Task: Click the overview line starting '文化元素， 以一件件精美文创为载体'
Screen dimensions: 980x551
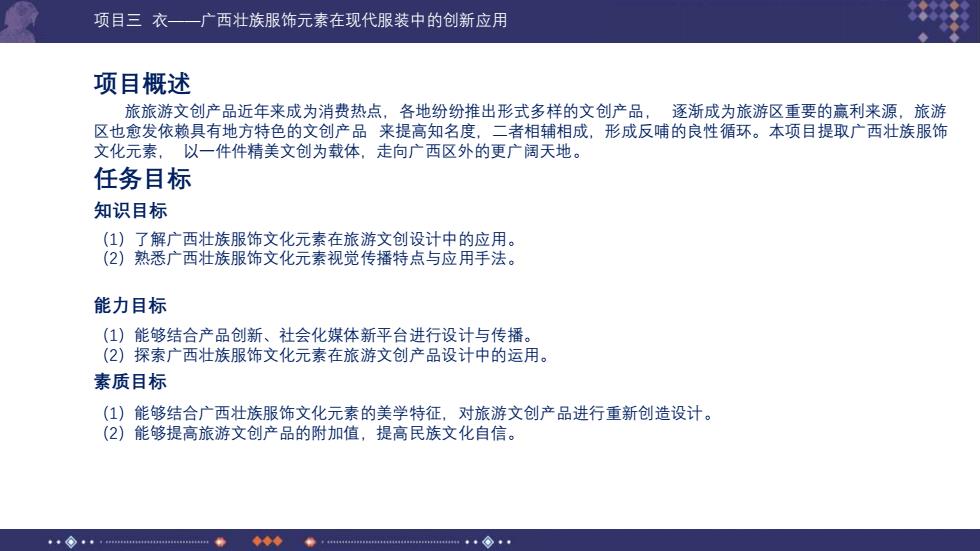Action: pyautogui.click(x=339, y=151)
